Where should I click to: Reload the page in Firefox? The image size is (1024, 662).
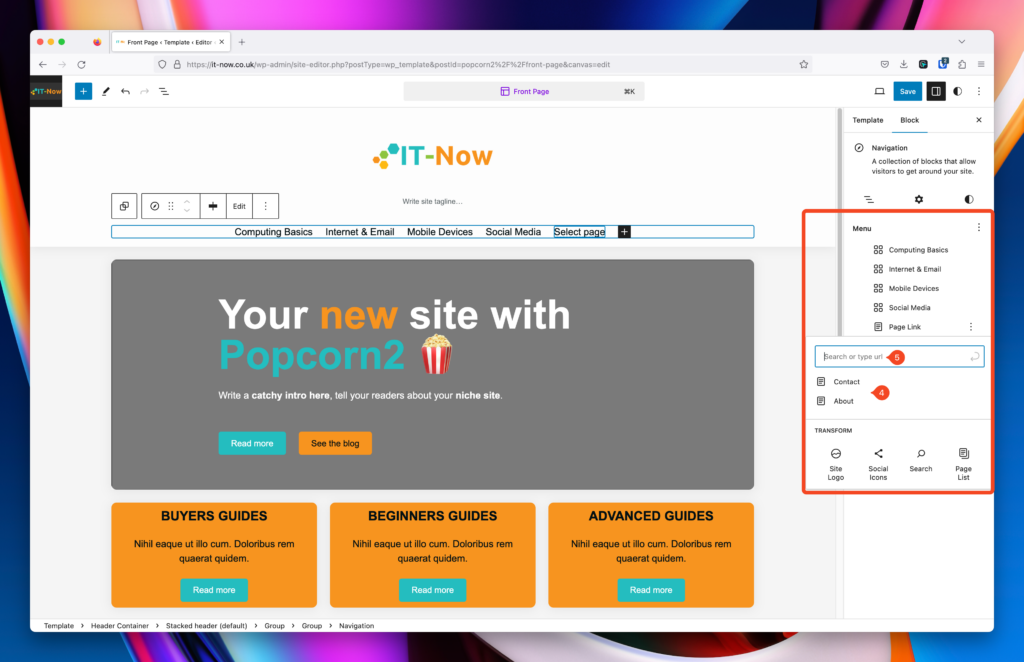(82, 65)
